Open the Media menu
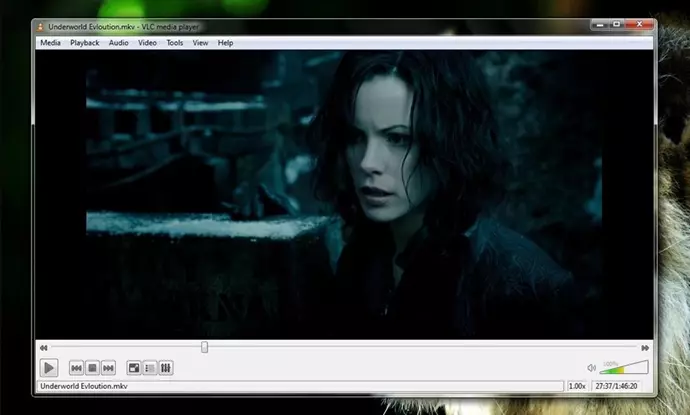The width and height of the screenshot is (690, 415). pos(50,43)
